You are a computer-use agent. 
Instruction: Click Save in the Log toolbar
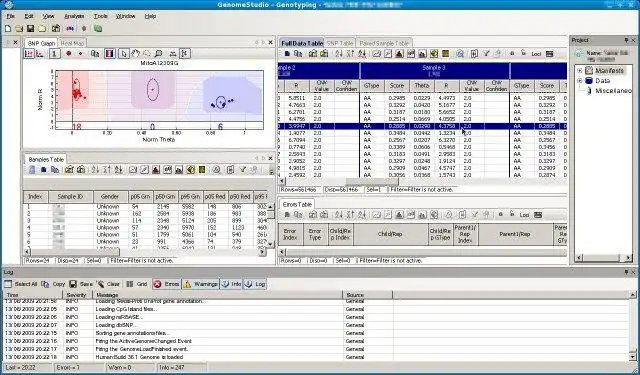click(81, 284)
